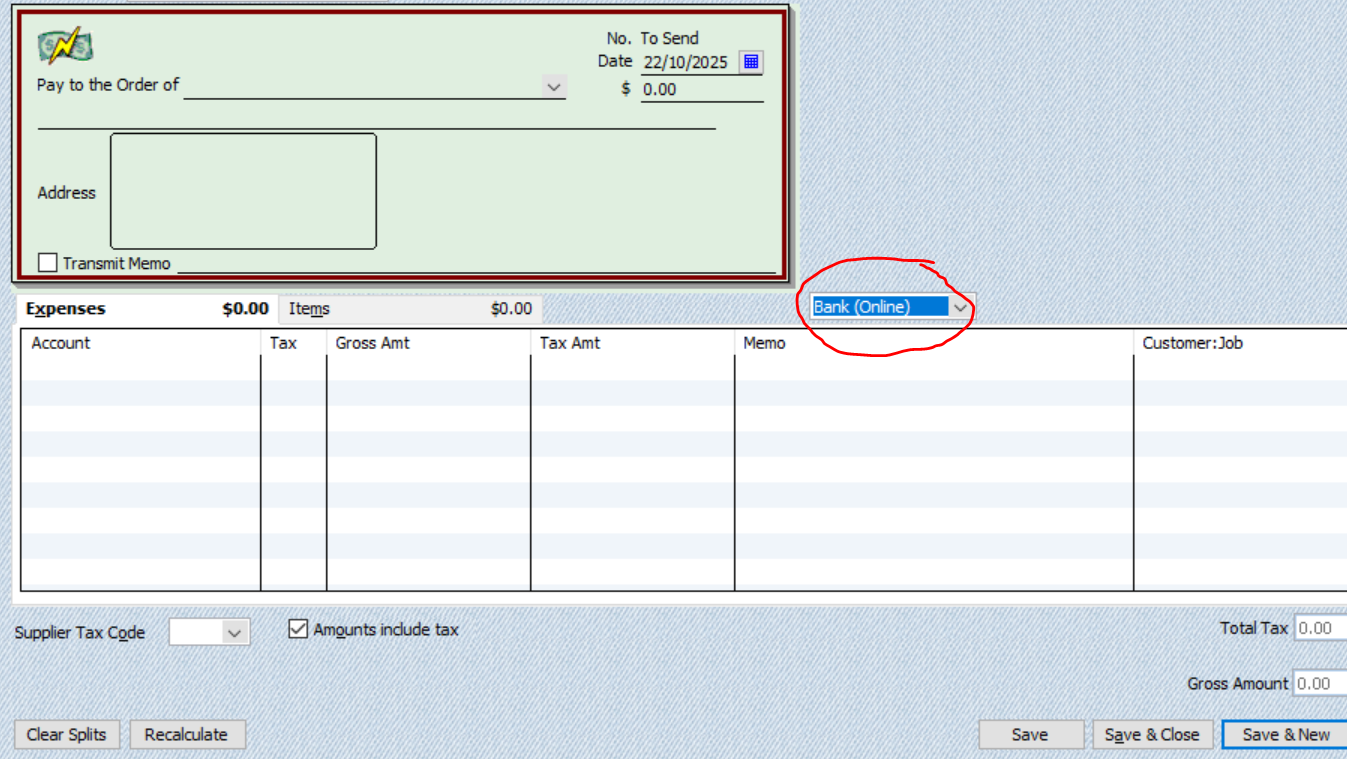Click the dollar amount field 0.00

coord(701,89)
